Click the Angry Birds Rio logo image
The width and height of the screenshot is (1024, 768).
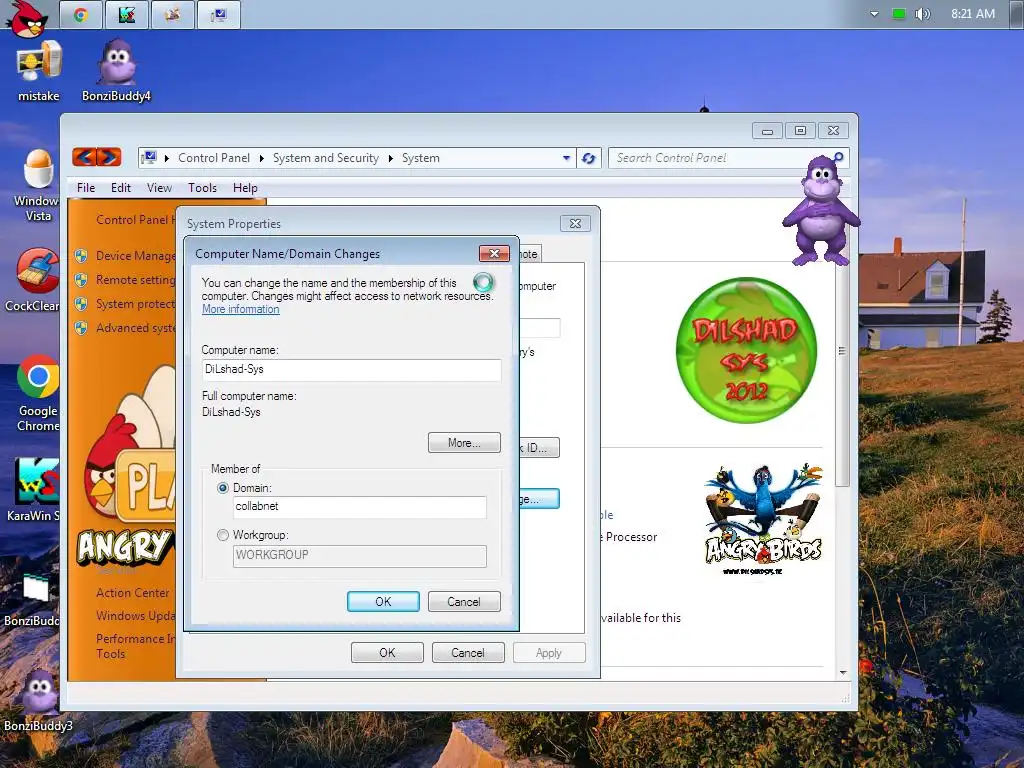click(x=763, y=519)
